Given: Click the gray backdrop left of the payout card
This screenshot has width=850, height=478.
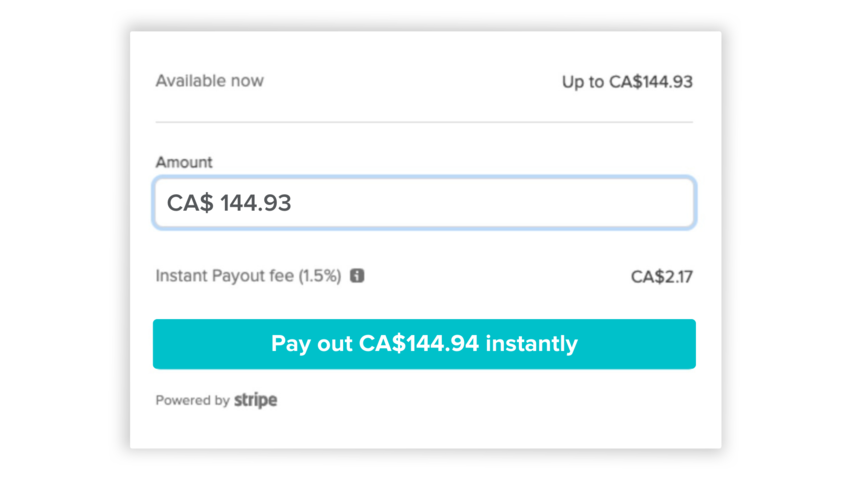Looking at the screenshot, I should (64, 240).
